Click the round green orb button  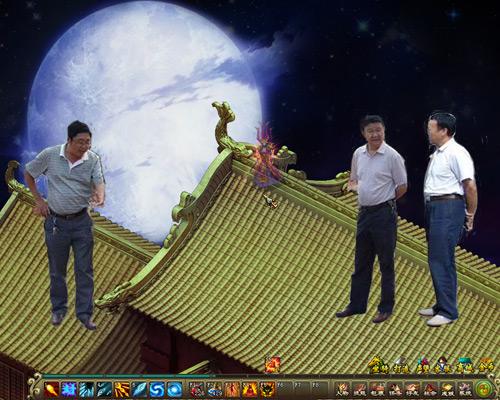(x=483, y=389)
